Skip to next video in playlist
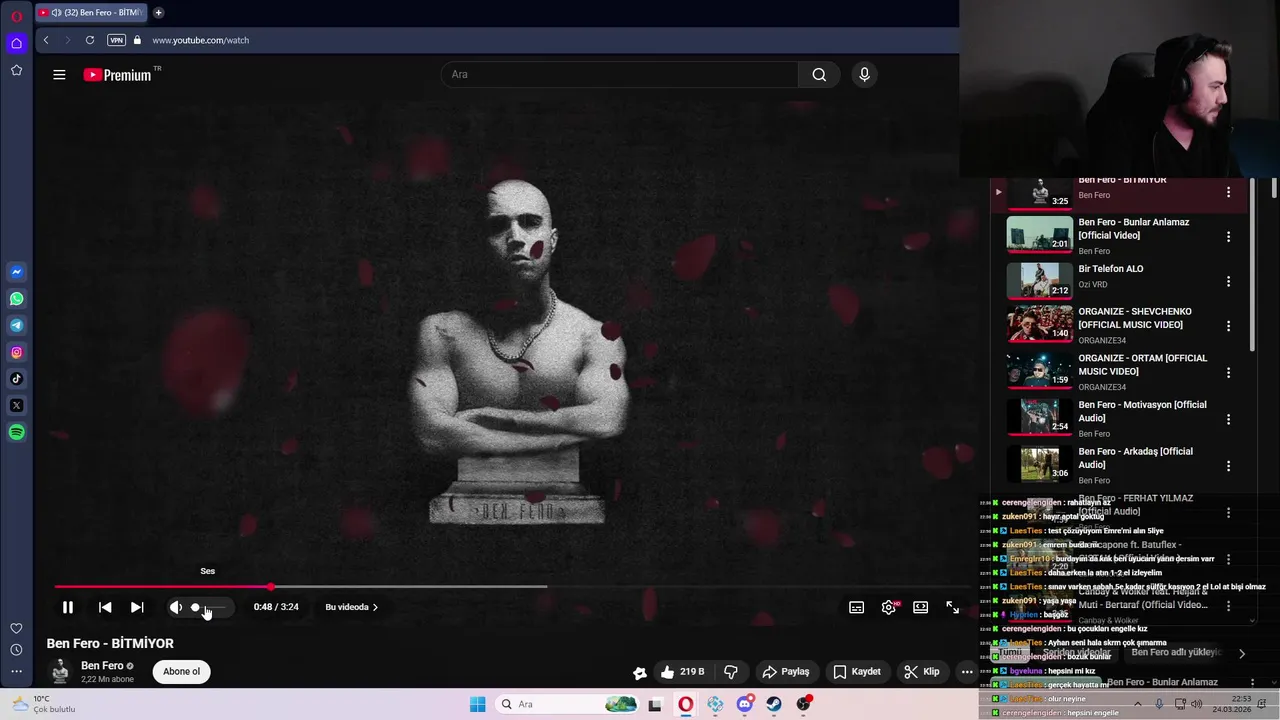The height and width of the screenshot is (720, 1280). click(x=137, y=607)
